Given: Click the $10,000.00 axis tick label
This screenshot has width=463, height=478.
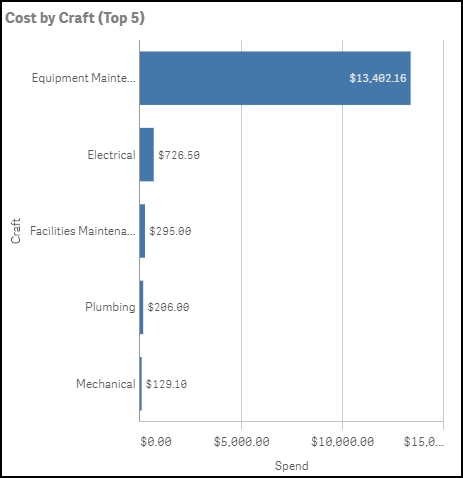Looking at the screenshot, I should 342,442.
